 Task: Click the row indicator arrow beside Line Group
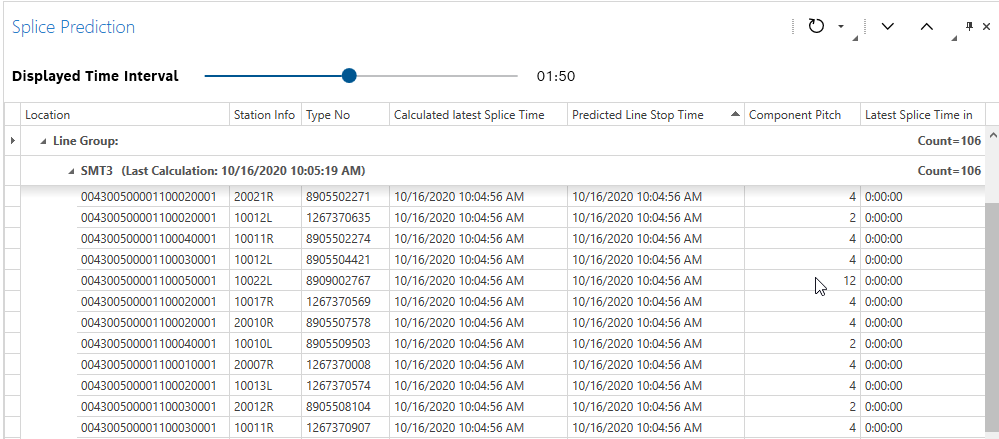pyautogui.click(x=13, y=140)
